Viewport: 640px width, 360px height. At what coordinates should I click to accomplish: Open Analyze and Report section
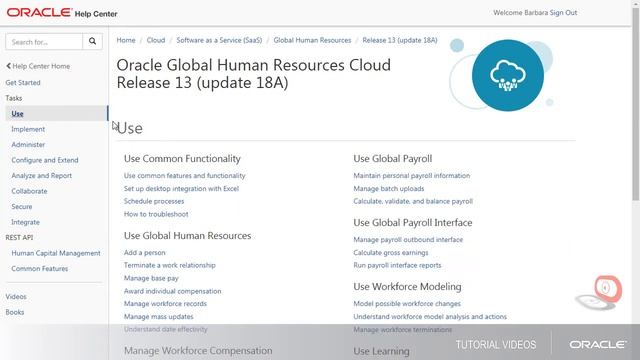[x=42, y=176]
